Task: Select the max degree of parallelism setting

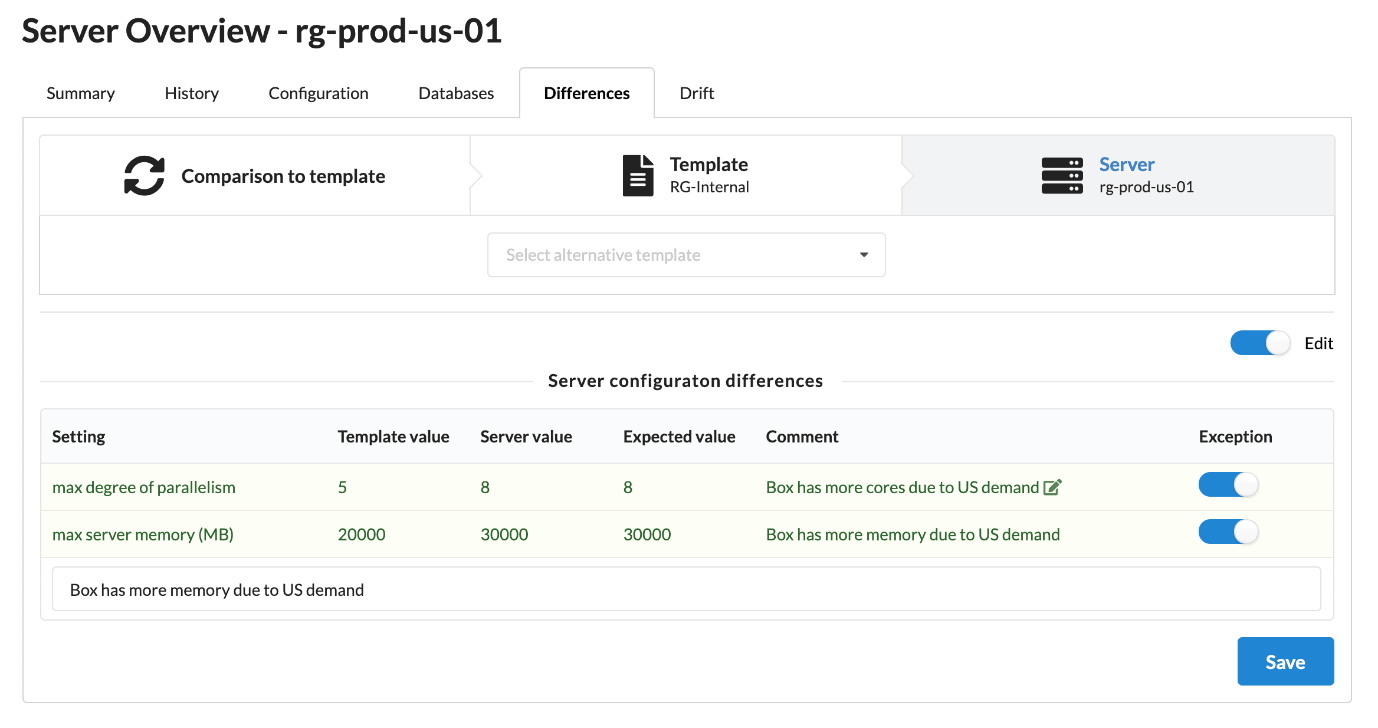Action: 144,488
